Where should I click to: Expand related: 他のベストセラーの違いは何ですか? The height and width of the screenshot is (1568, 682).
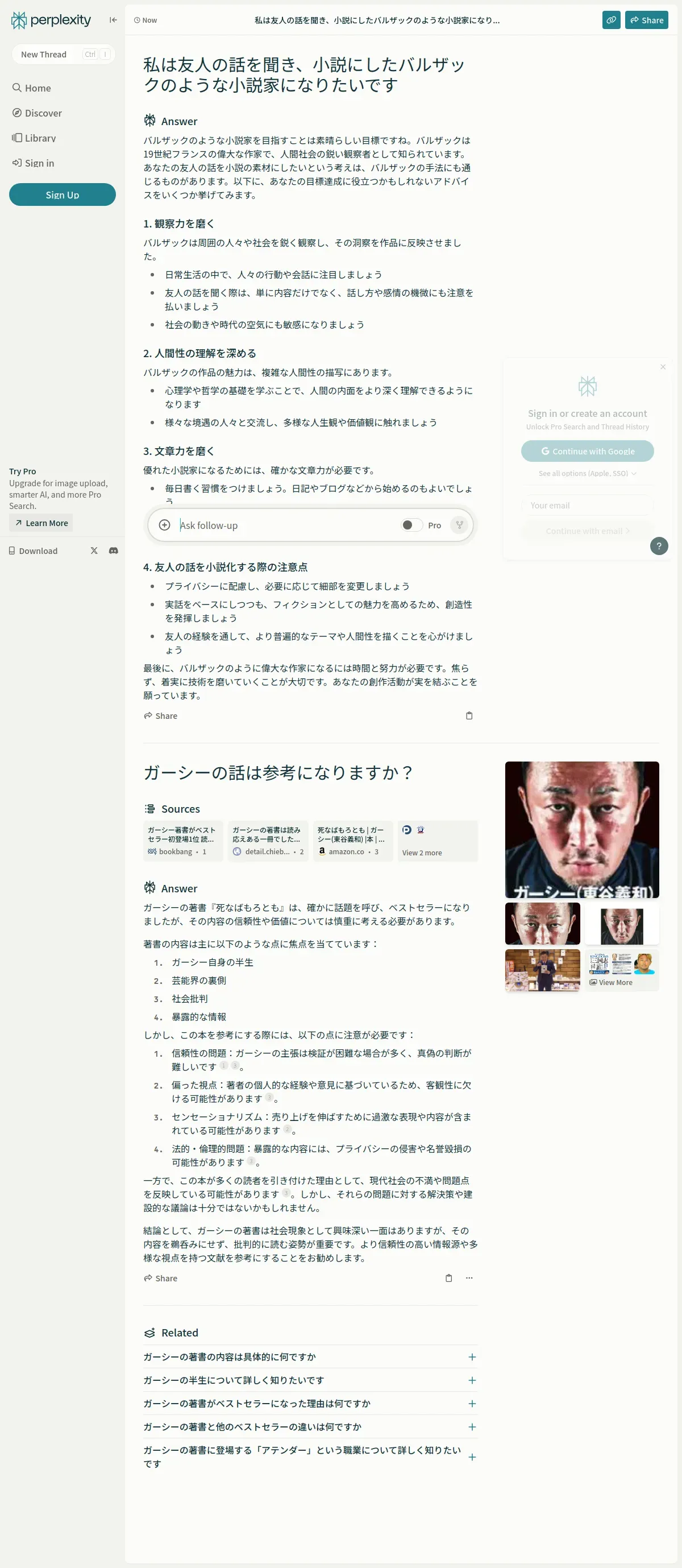(x=310, y=1427)
